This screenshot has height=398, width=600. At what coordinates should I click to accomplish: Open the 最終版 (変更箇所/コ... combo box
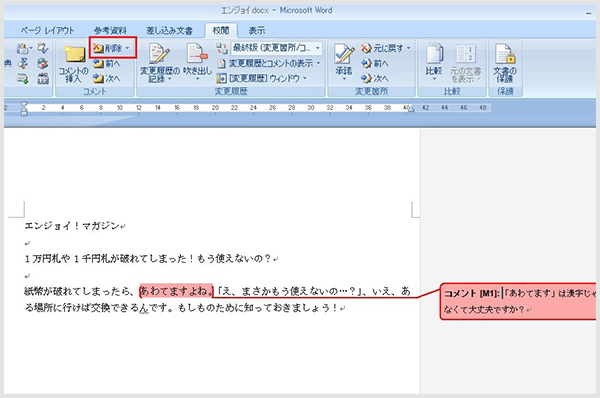(276, 48)
